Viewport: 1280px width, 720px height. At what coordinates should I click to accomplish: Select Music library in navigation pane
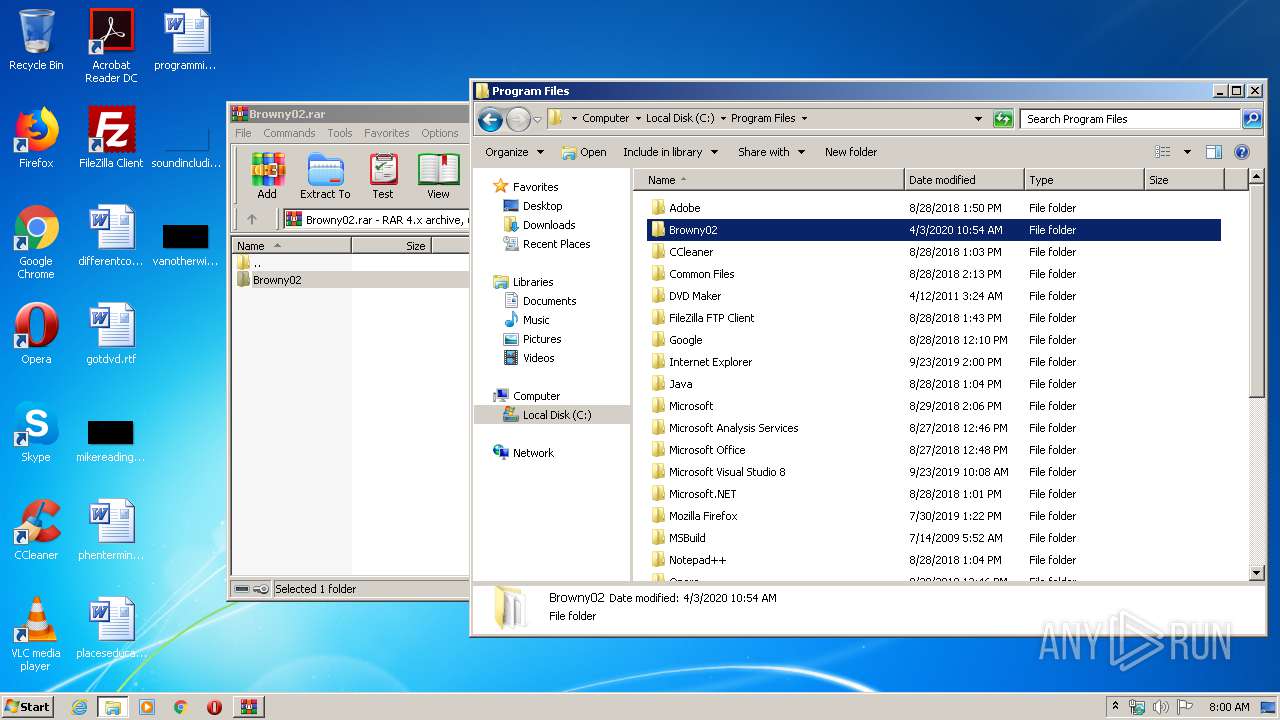(x=536, y=320)
